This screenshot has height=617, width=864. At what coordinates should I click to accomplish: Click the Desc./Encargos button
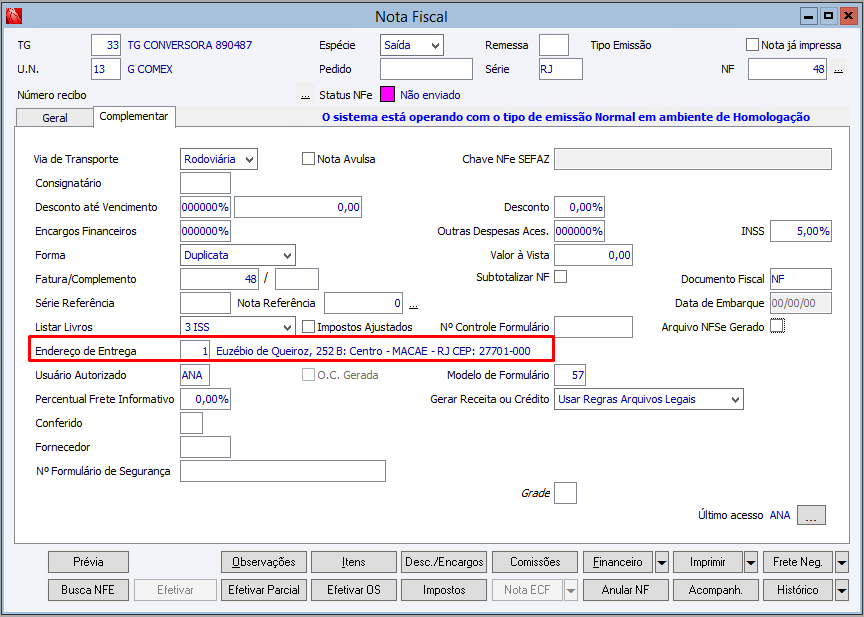pyautogui.click(x=444, y=562)
